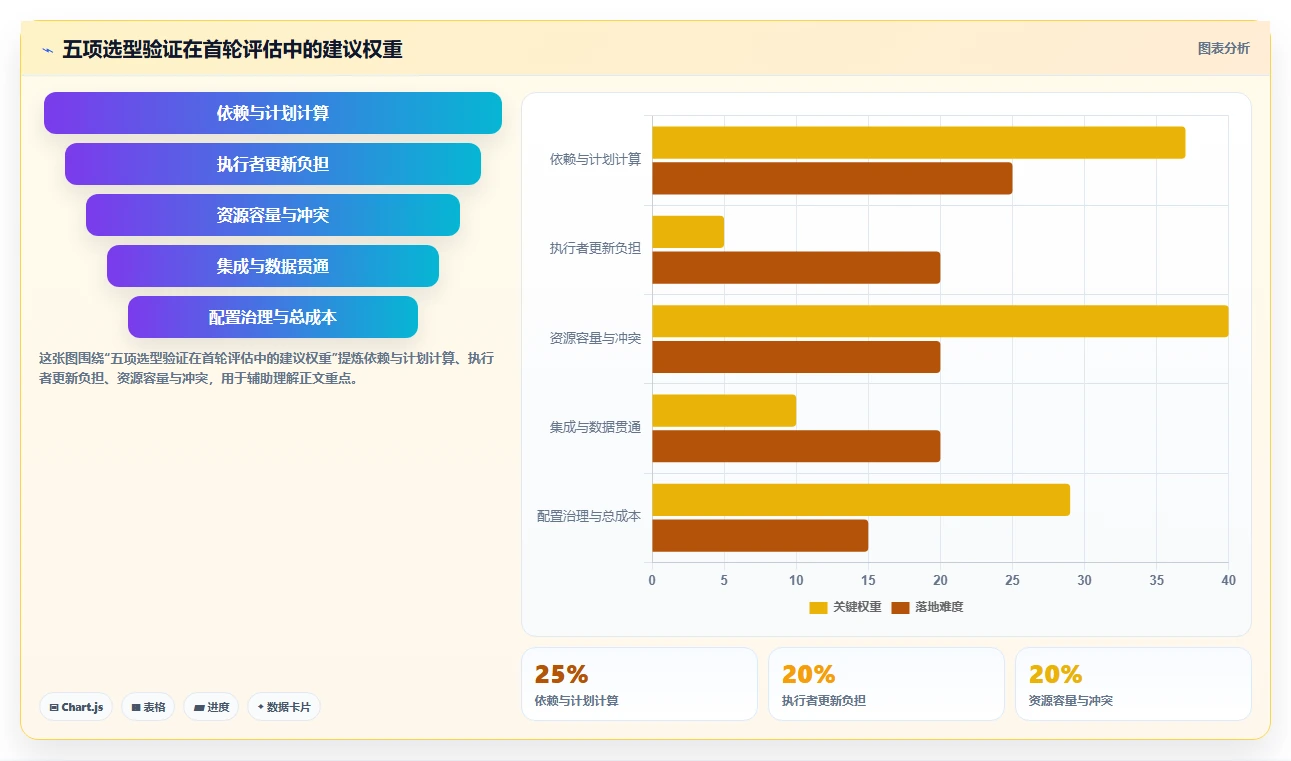Screen dimensions: 1291x761
Task: Toggle the 关键权重 legend swatch
Action: 818,607
